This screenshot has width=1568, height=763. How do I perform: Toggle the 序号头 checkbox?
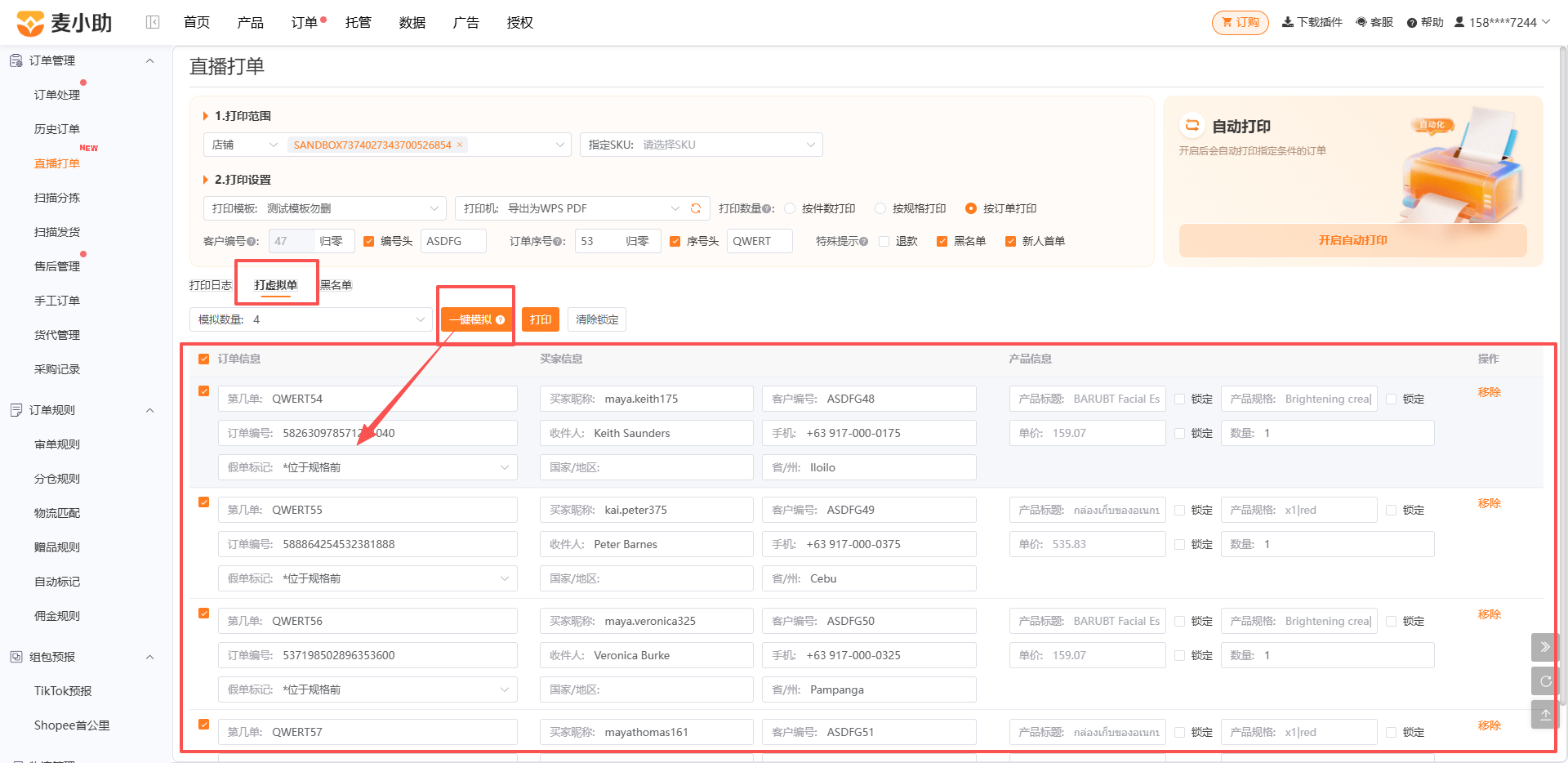(675, 241)
